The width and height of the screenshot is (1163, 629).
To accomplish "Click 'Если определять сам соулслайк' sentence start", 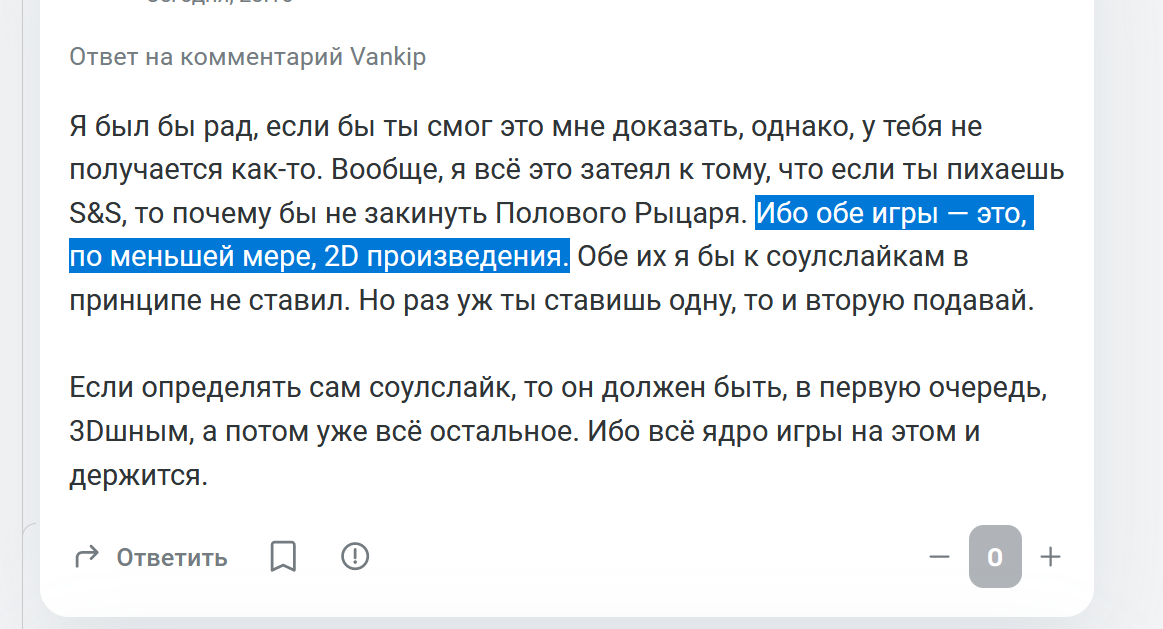I will click(x=290, y=388).
